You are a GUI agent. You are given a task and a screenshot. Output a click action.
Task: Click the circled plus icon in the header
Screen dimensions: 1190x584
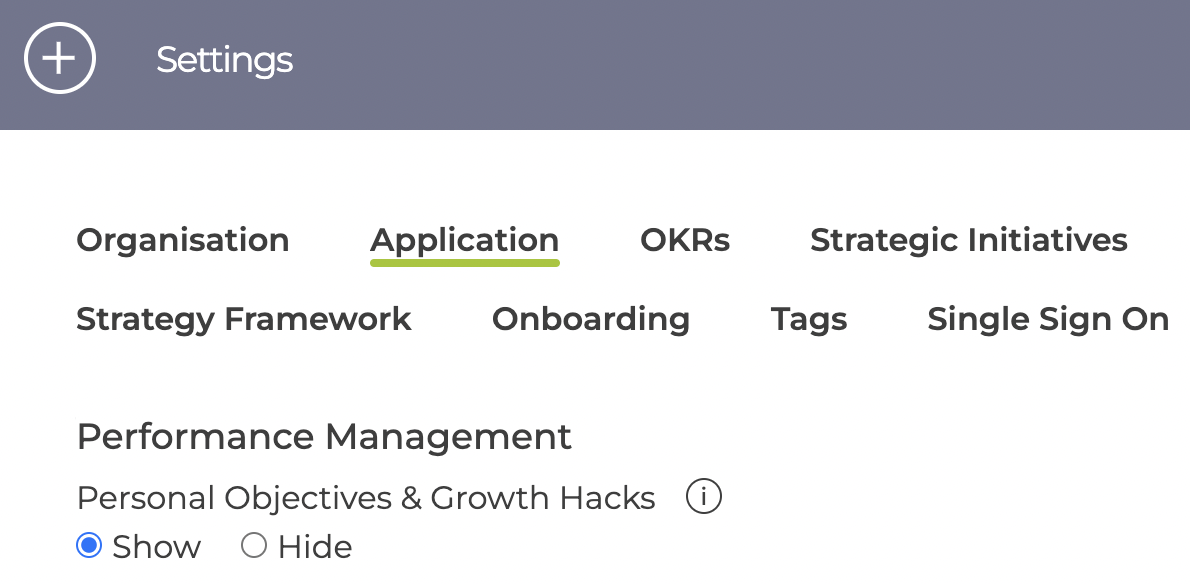coord(60,58)
